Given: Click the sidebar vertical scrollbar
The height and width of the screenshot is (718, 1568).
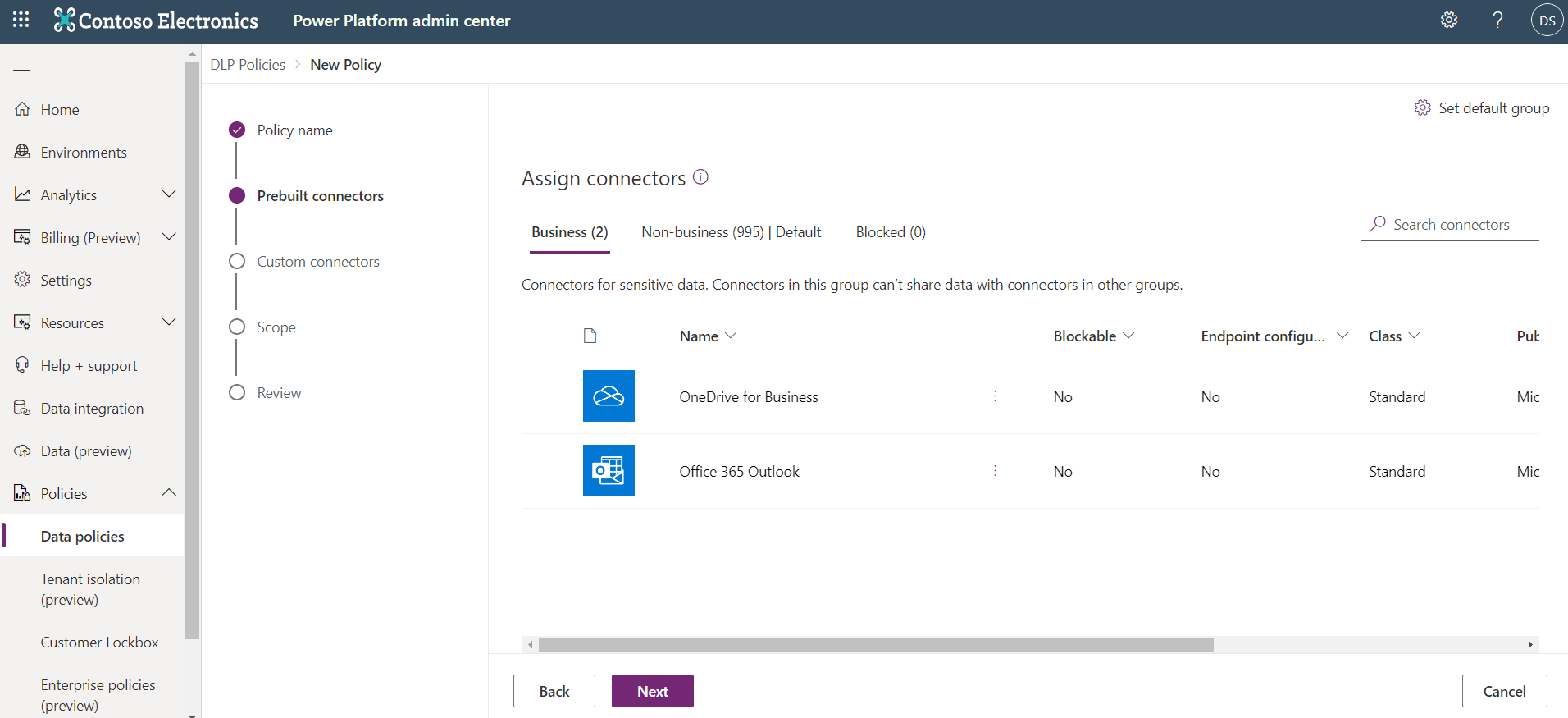Looking at the screenshot, I should (x=193, y=349).
